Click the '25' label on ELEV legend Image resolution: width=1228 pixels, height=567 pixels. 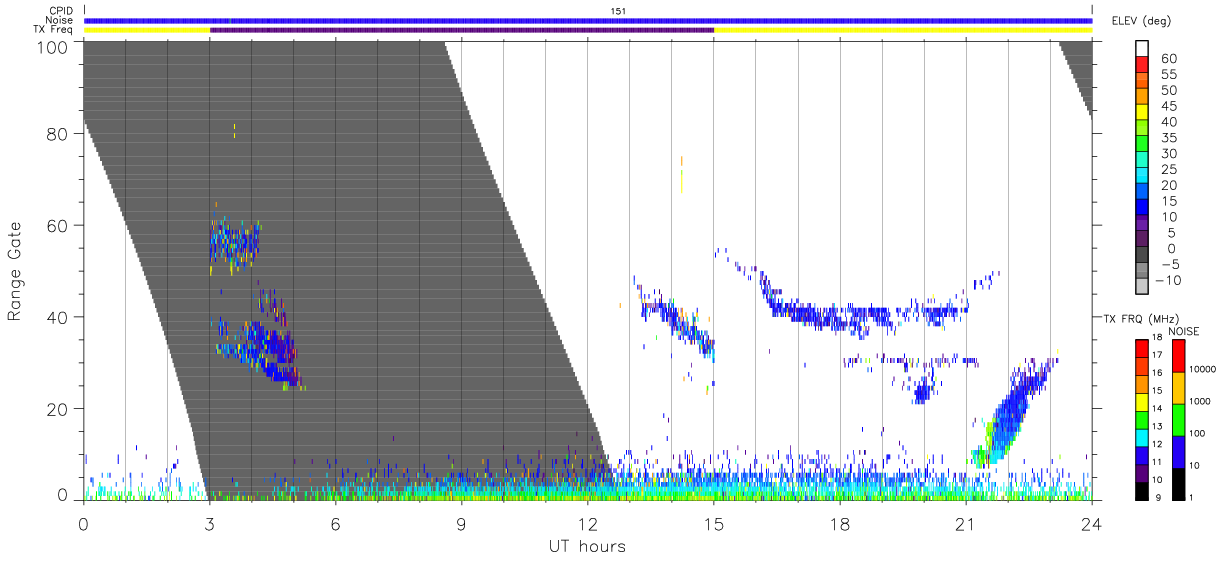[x=1167, y=170]
